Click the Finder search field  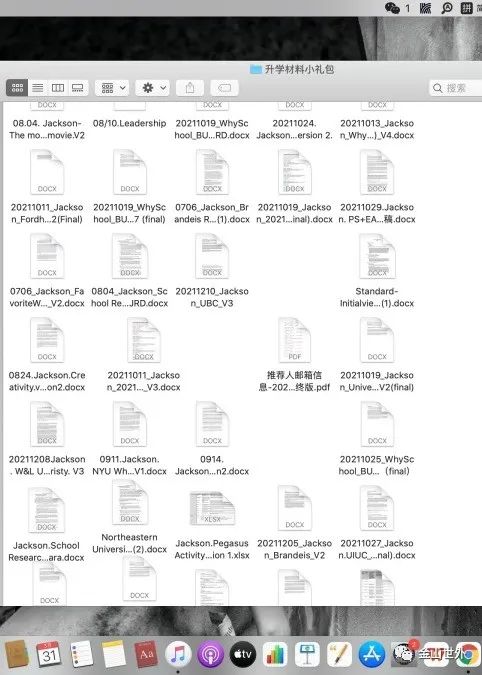pyautogui.click(x=455, y=88)
